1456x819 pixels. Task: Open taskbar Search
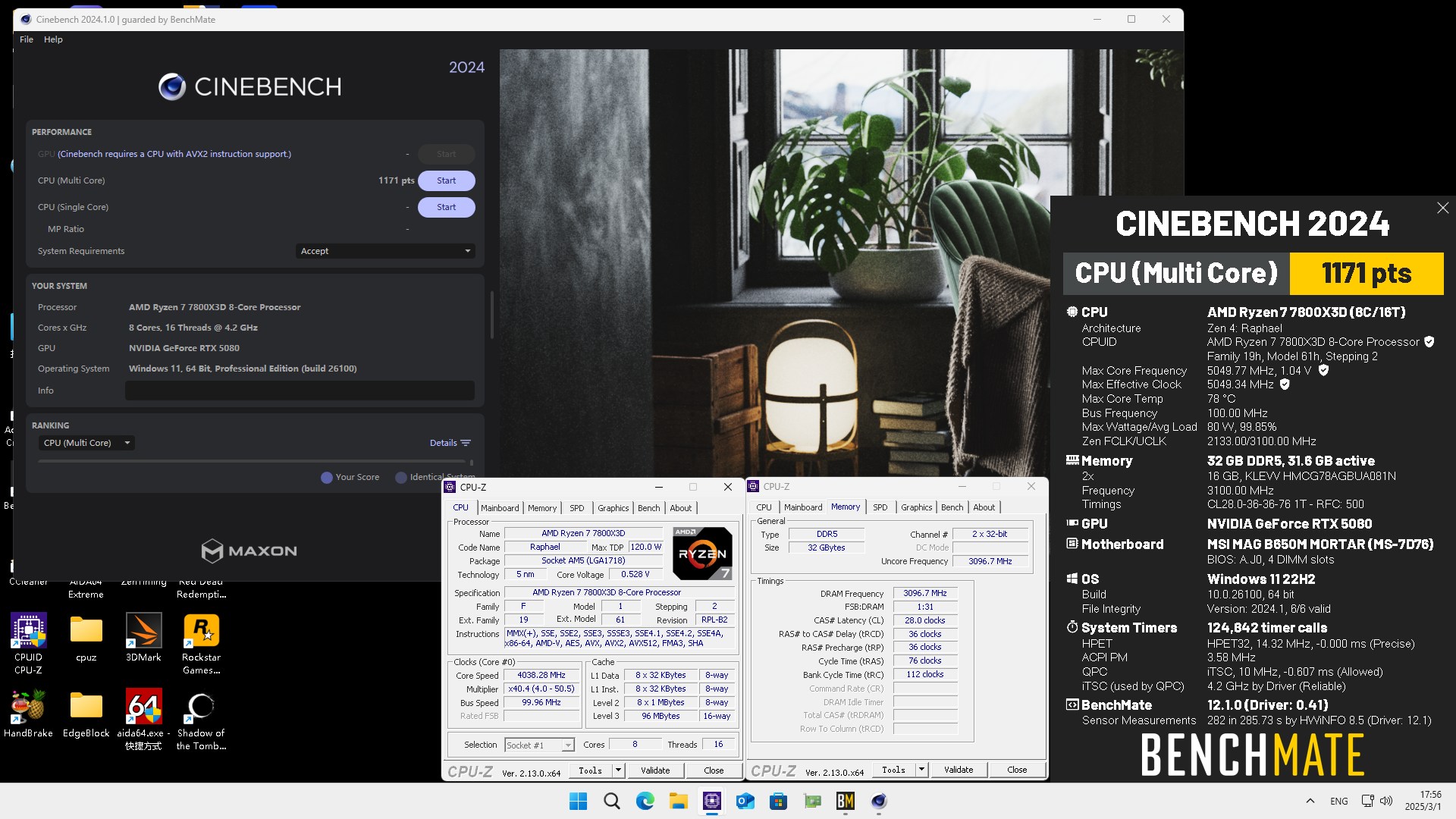pyautogui.click(x=611, y=801)
